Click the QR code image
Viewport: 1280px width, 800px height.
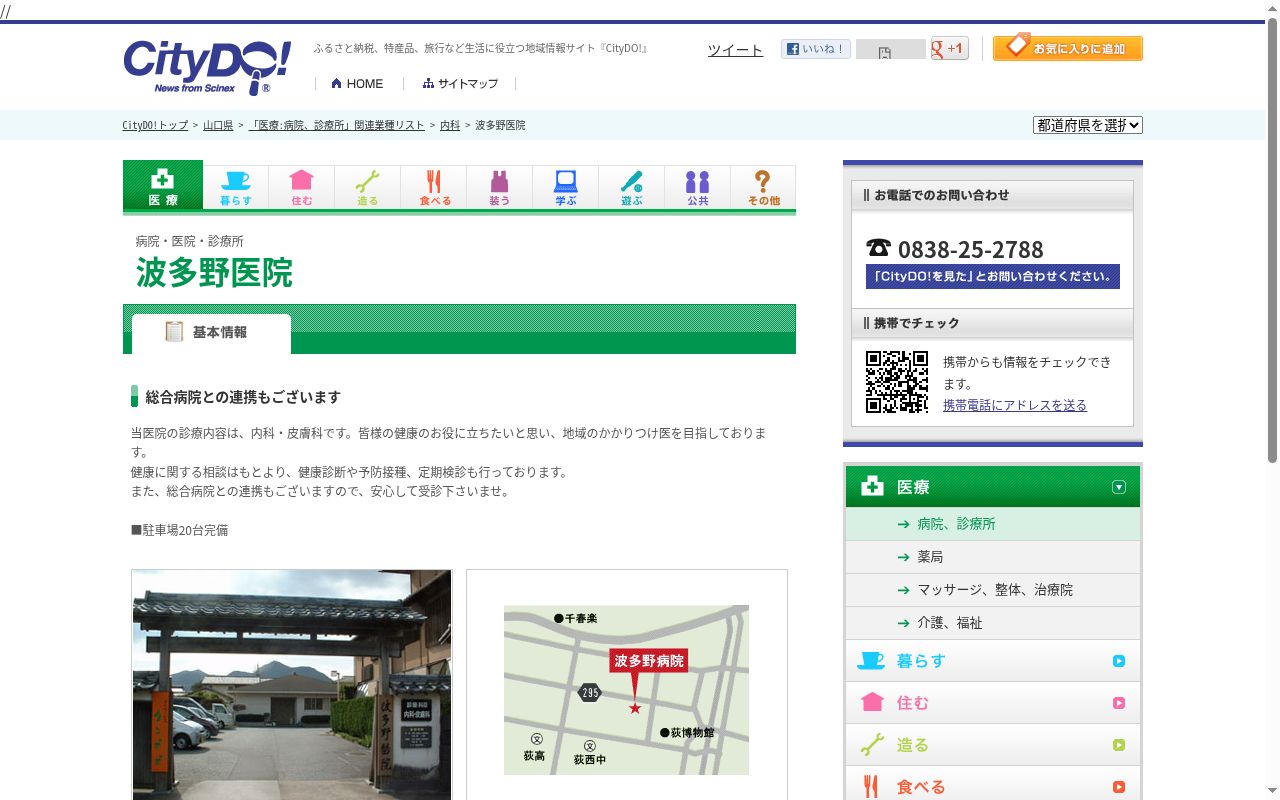click(897, 382)
